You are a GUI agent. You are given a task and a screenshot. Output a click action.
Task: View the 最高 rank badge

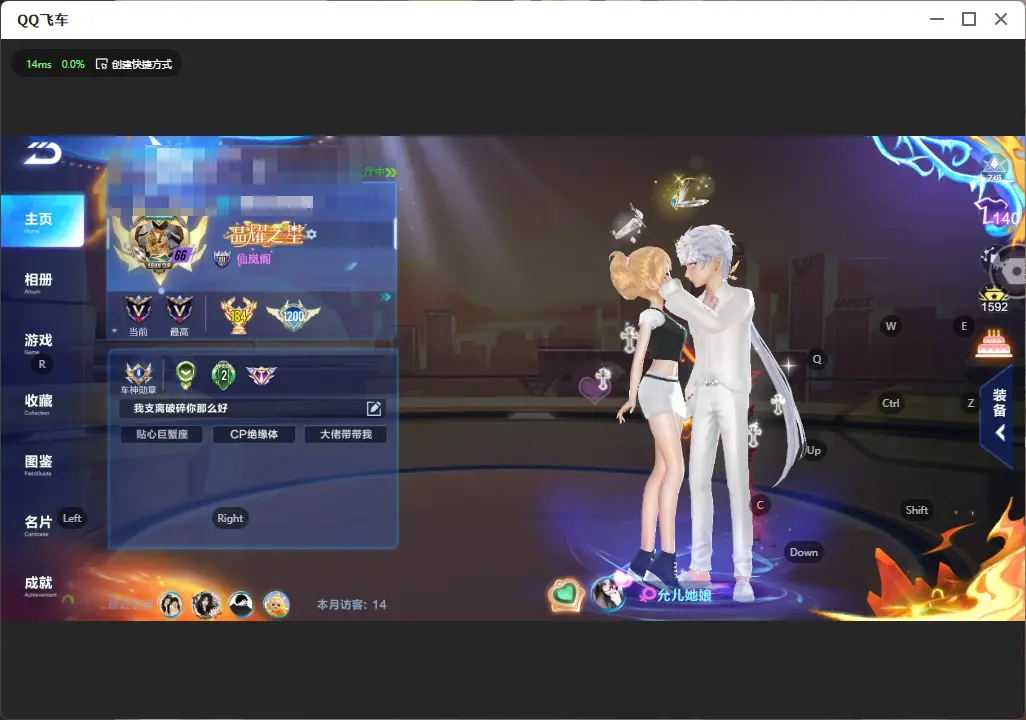(179, 310)
